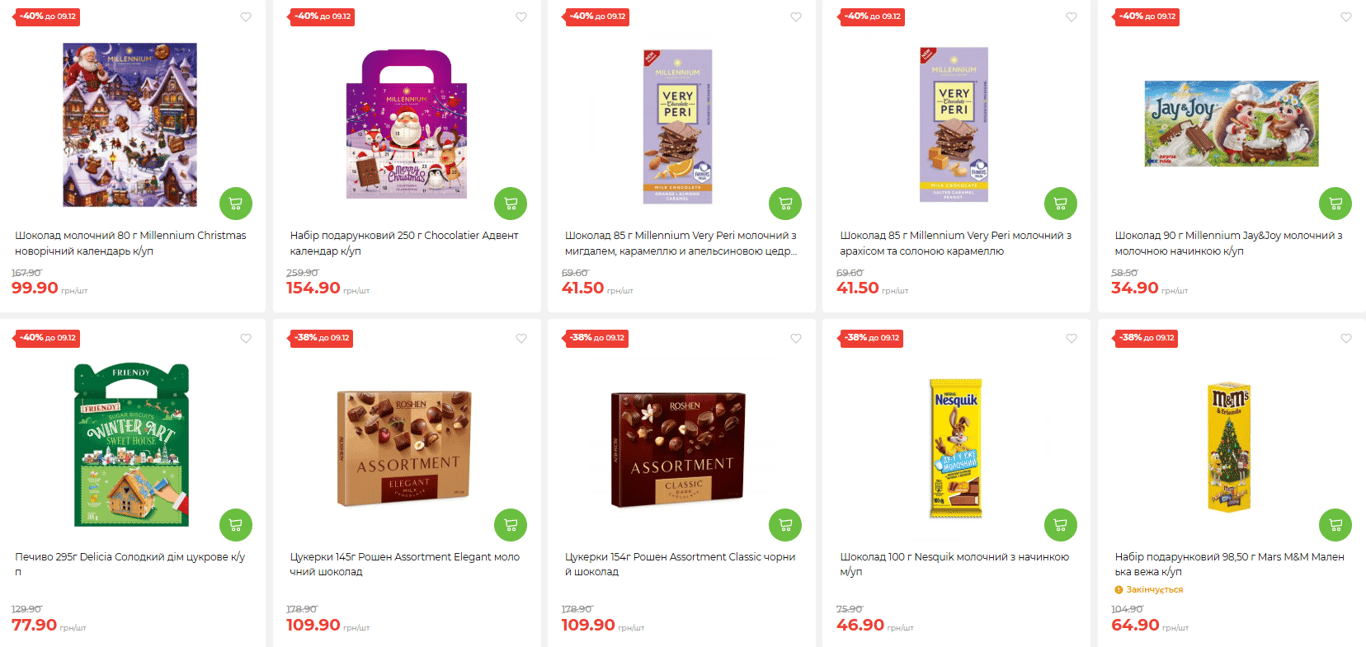Add Delicia cookie house to cart
1366x647 pixels.
click(236, 524)
